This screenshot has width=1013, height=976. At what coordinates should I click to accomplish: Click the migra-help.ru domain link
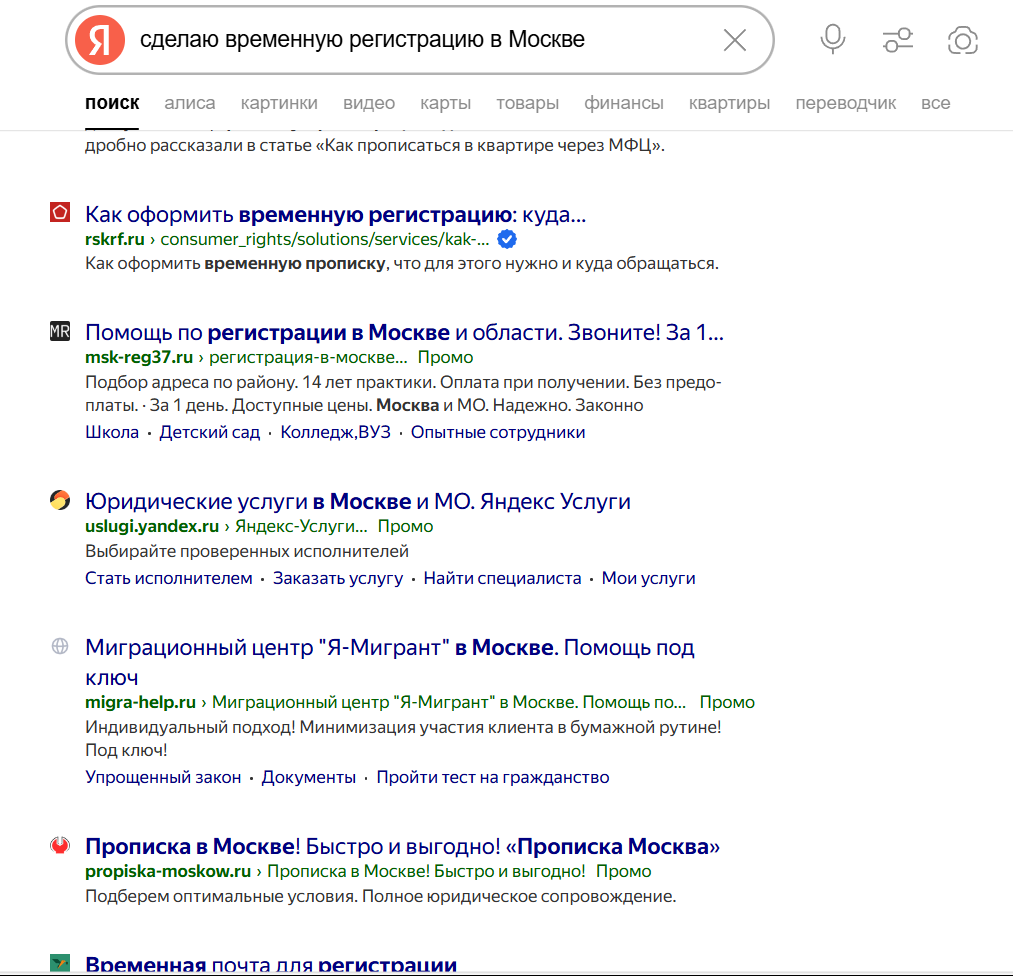[x=140, y=702]
